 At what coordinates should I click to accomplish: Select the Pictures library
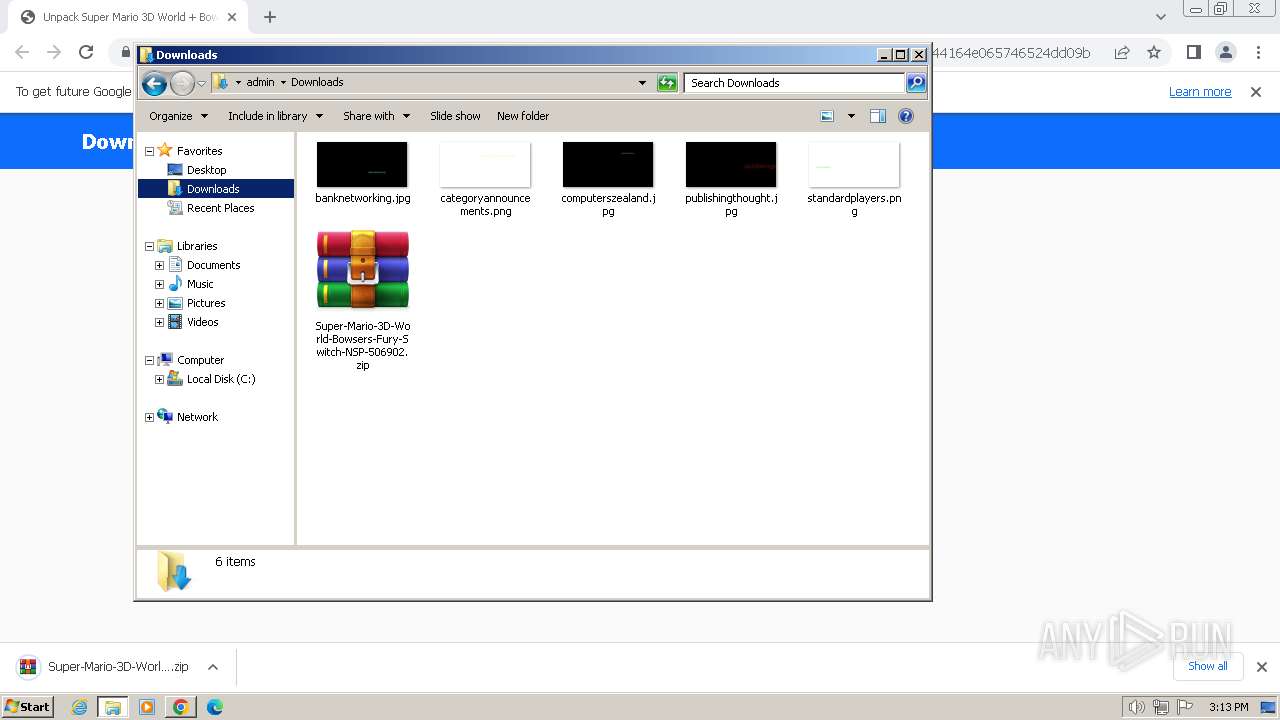click(206, 303)
